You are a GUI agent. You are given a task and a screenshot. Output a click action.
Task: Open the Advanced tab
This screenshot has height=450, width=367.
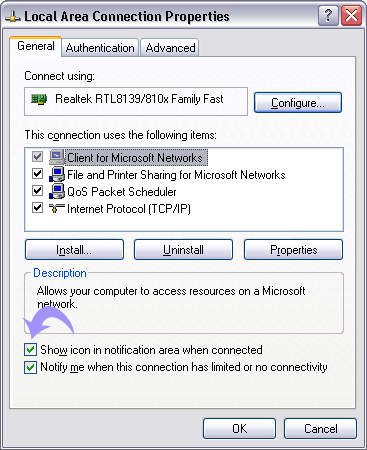170,48
